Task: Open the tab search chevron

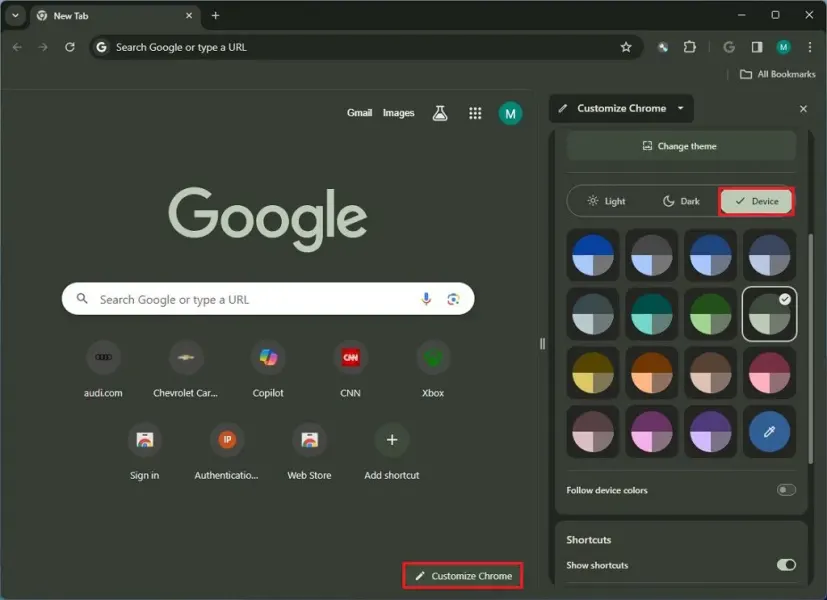Action: [15, 16]
